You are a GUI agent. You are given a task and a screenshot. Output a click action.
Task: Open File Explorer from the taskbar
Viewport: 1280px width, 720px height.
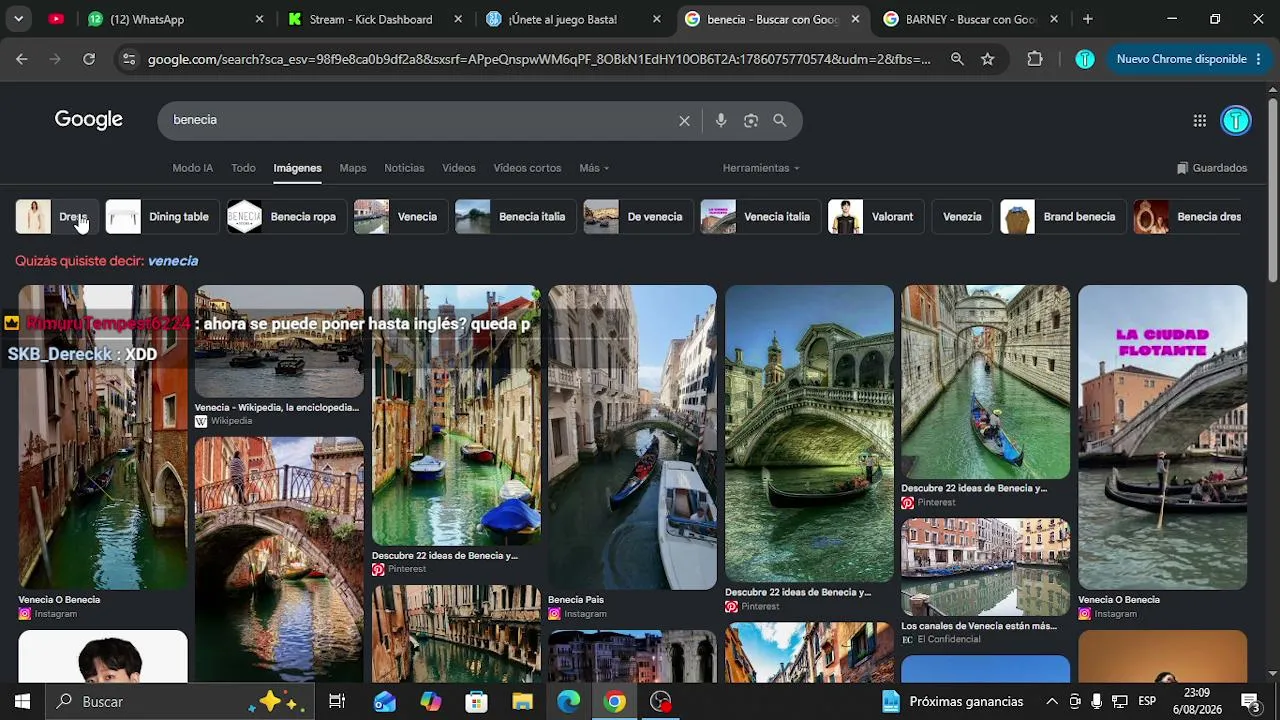(x=523, y=701)
